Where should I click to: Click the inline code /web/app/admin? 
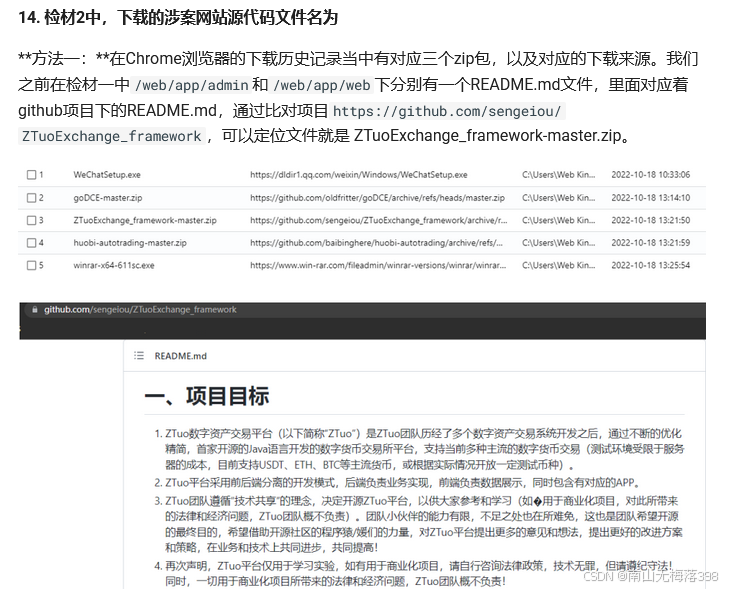[191, 85]
